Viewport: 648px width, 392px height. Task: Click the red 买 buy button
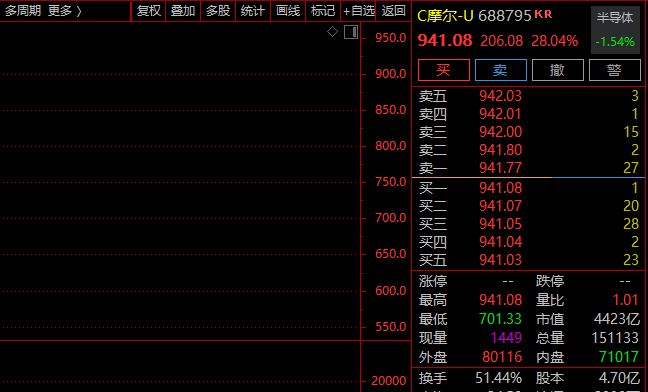pos(443,70)
